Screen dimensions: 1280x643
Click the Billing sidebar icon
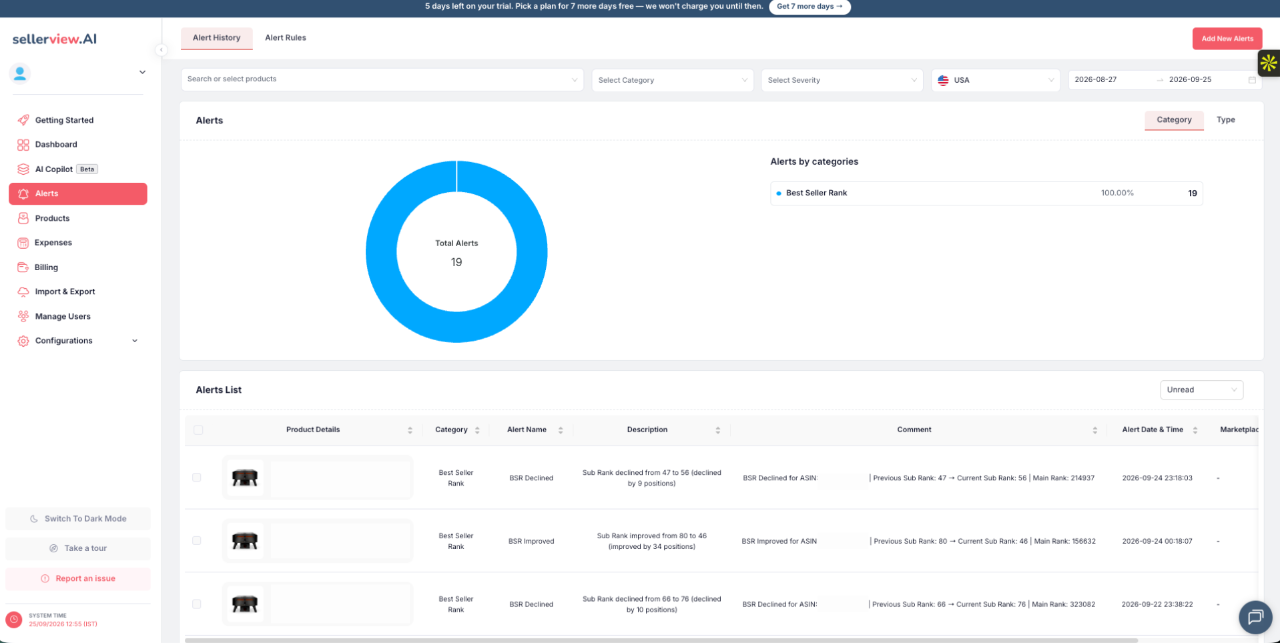(x=23, y=267)
